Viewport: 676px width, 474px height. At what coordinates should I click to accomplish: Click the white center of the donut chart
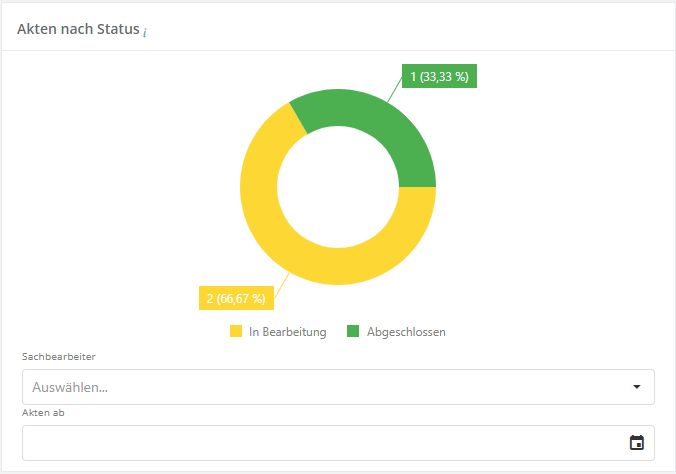338,187
